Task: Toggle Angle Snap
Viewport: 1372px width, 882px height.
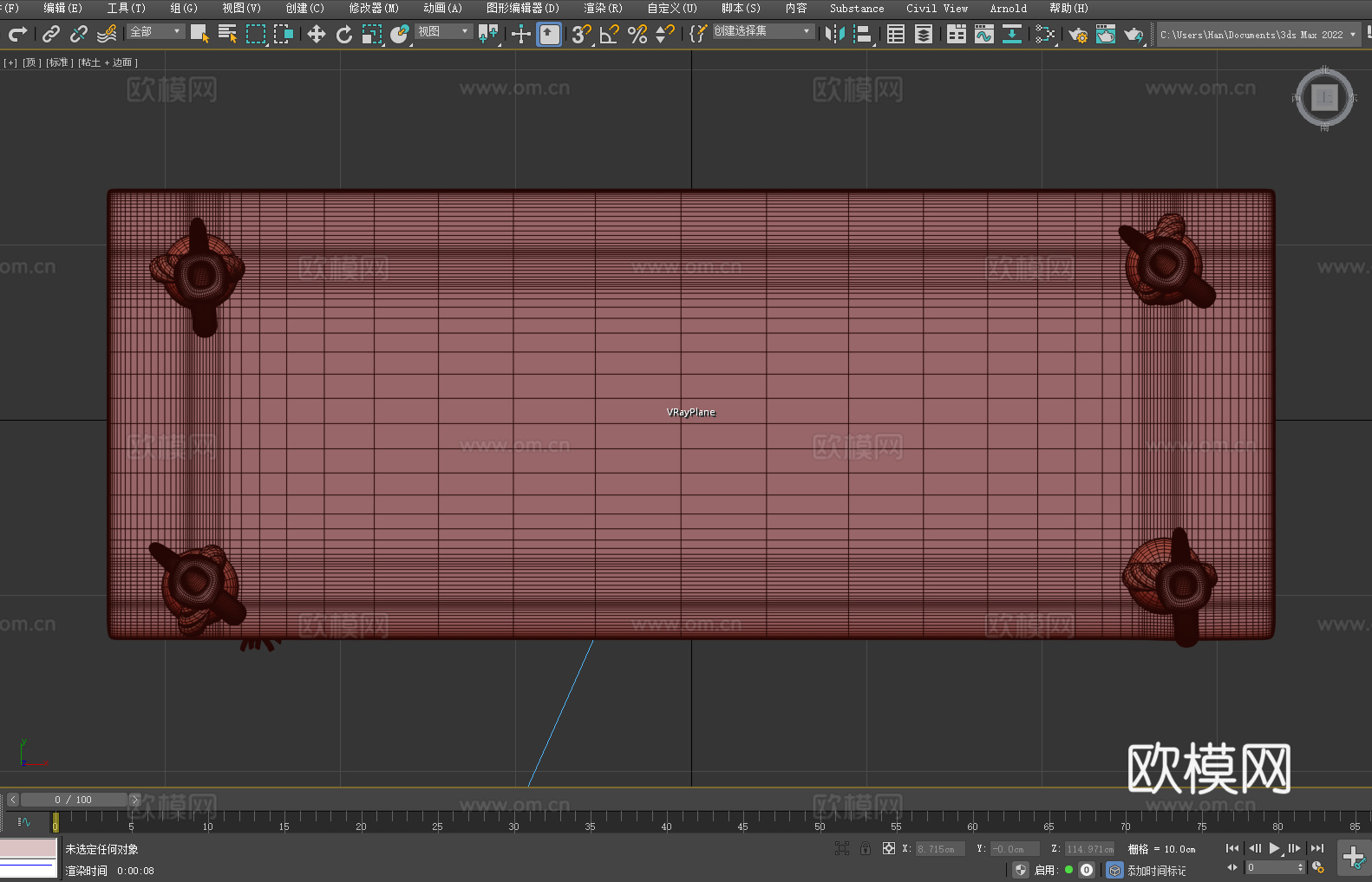Action: [609, 34]
